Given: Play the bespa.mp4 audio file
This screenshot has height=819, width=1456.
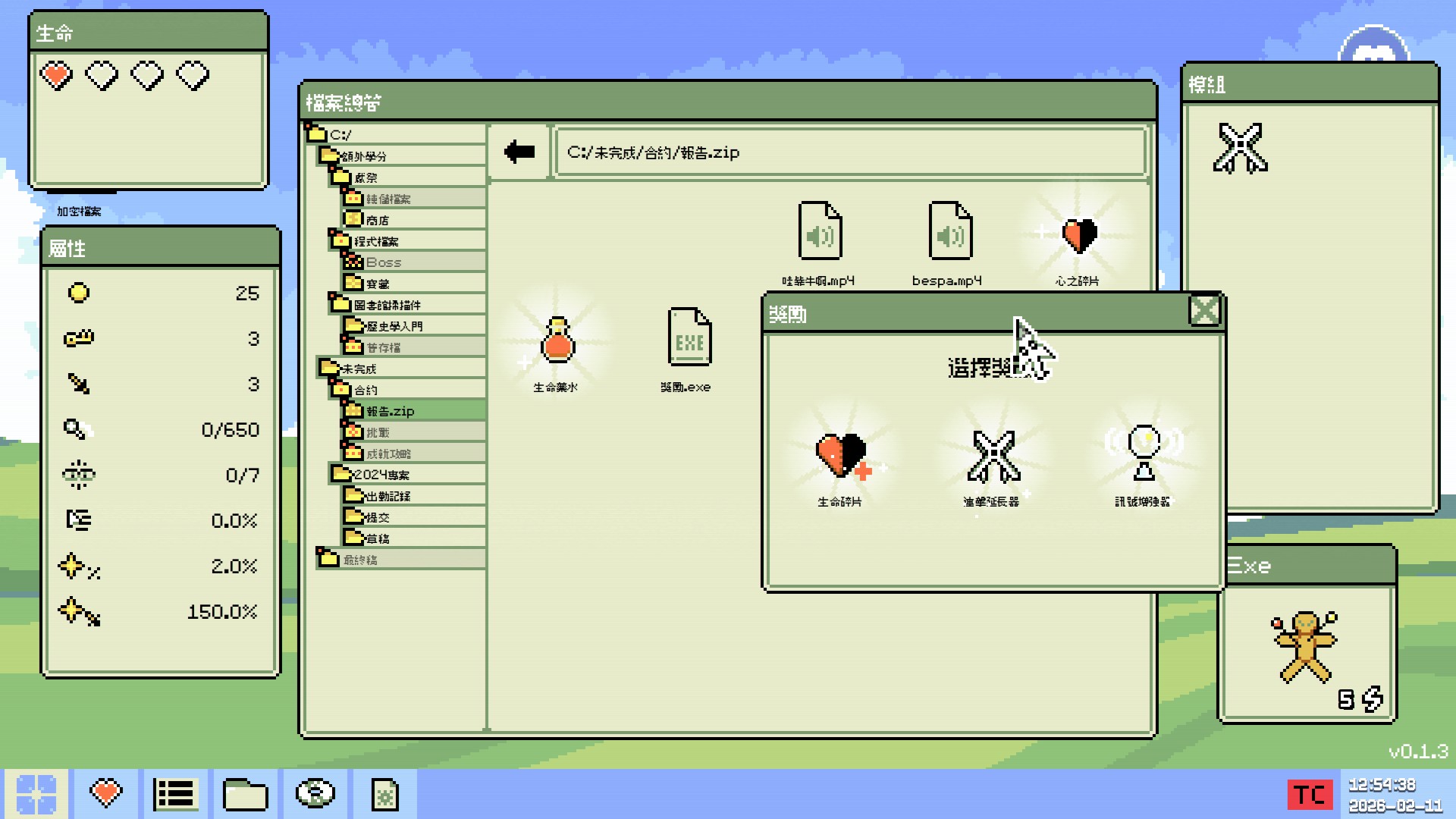Looking at the screenshot, I should (x=949, y=232).
